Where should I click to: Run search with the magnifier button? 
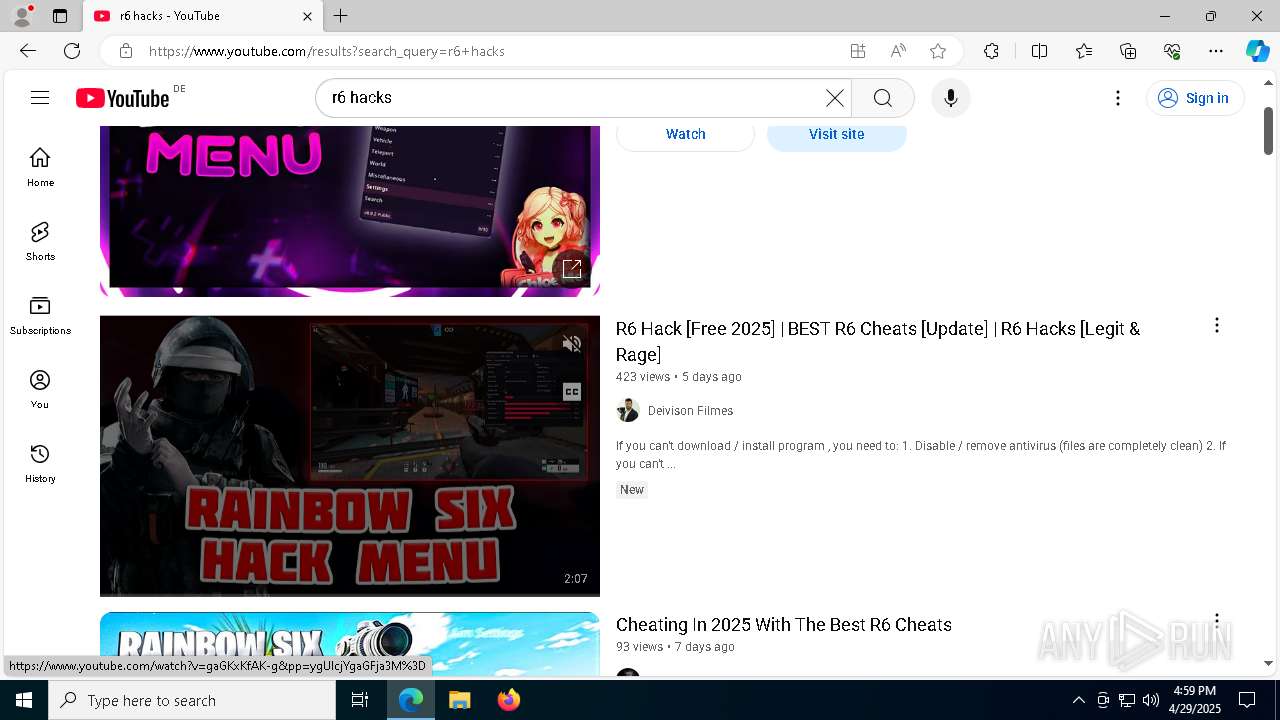(882, 97)
